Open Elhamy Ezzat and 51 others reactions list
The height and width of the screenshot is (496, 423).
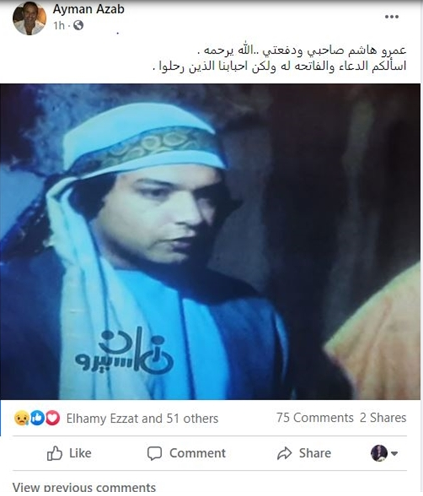[x=142, y=418]
